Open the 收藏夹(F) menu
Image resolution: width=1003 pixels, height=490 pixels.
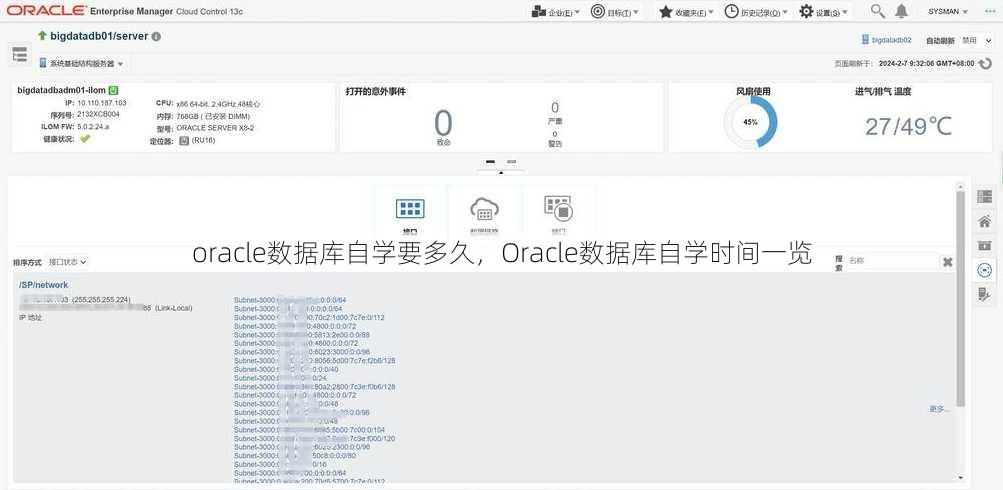(x=686, y=12)
